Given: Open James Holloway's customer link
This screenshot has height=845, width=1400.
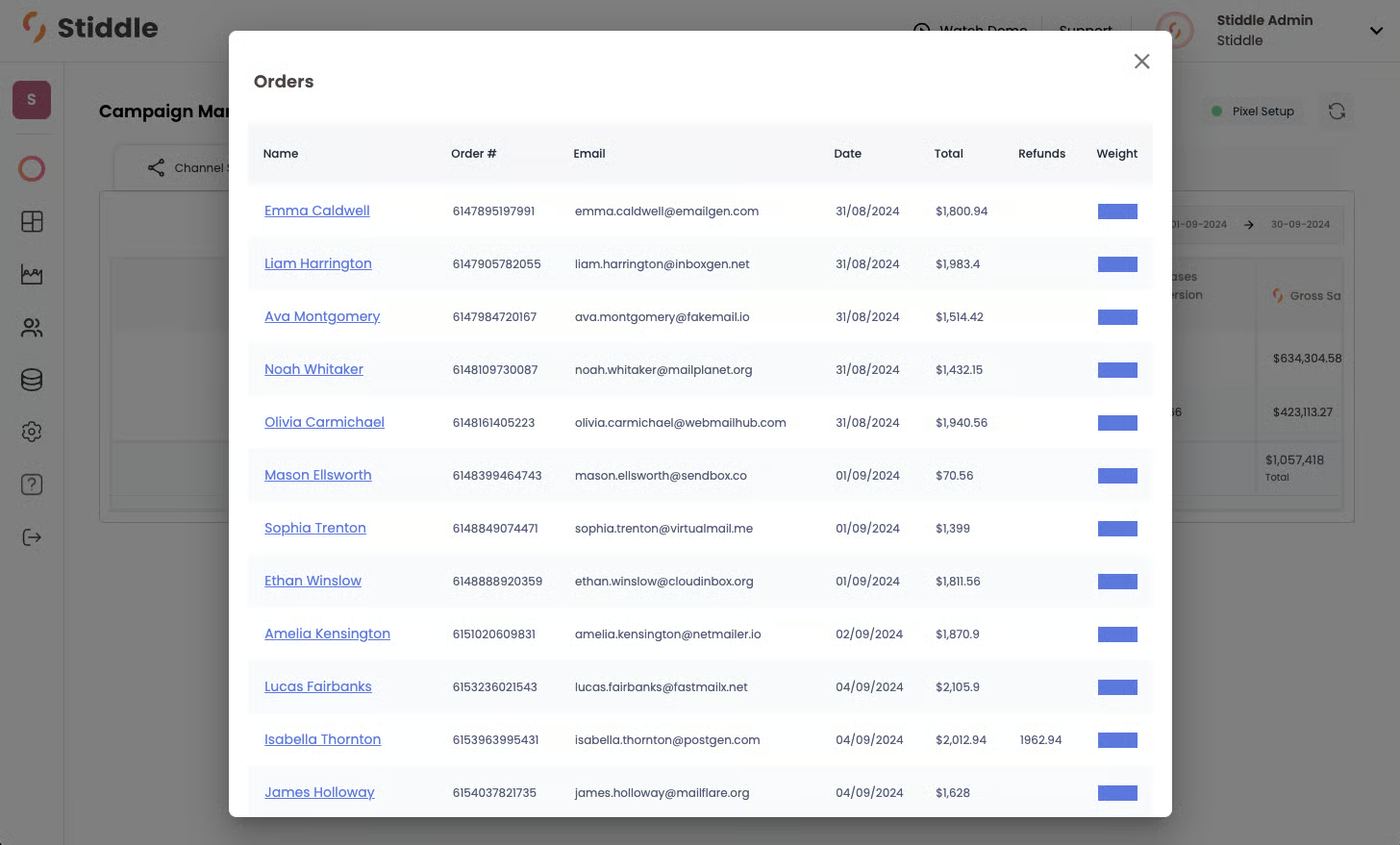Looking at the screenshot, I should pos(319,793).
